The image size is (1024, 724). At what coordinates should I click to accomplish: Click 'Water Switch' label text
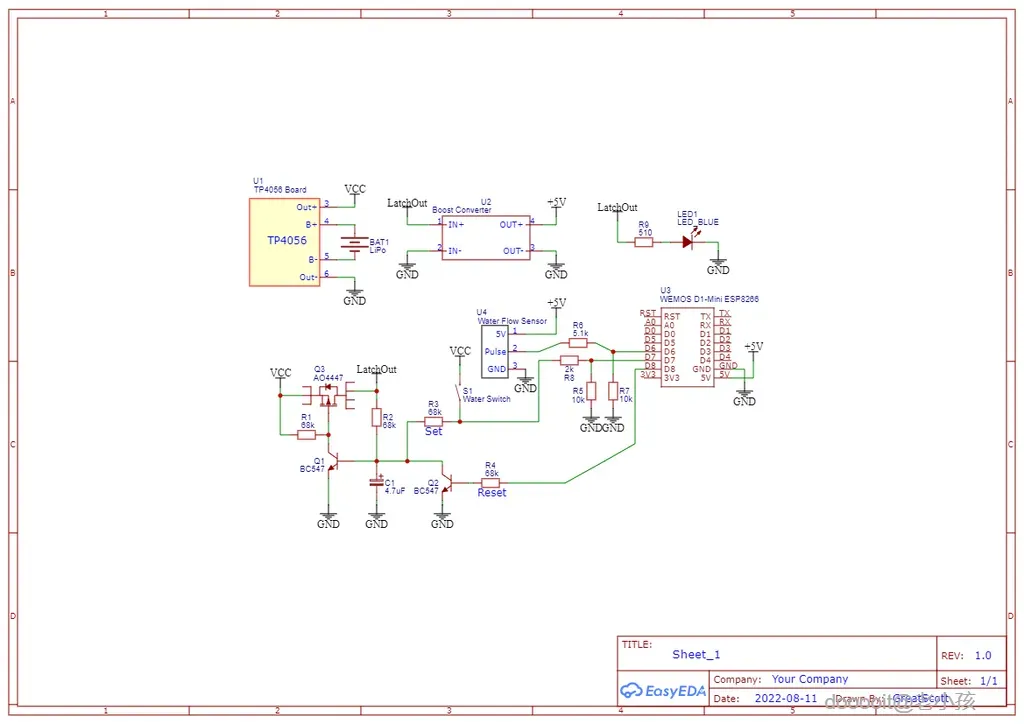[x=487, y=399]
